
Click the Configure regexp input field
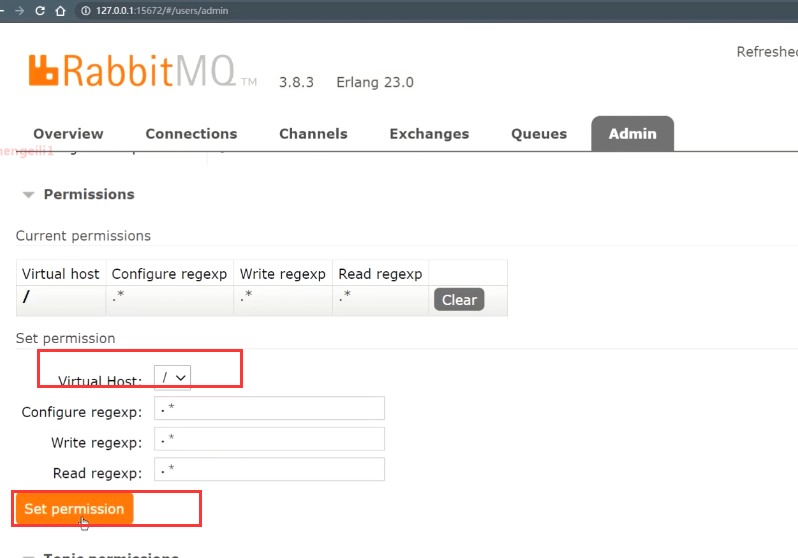(269, 408)
